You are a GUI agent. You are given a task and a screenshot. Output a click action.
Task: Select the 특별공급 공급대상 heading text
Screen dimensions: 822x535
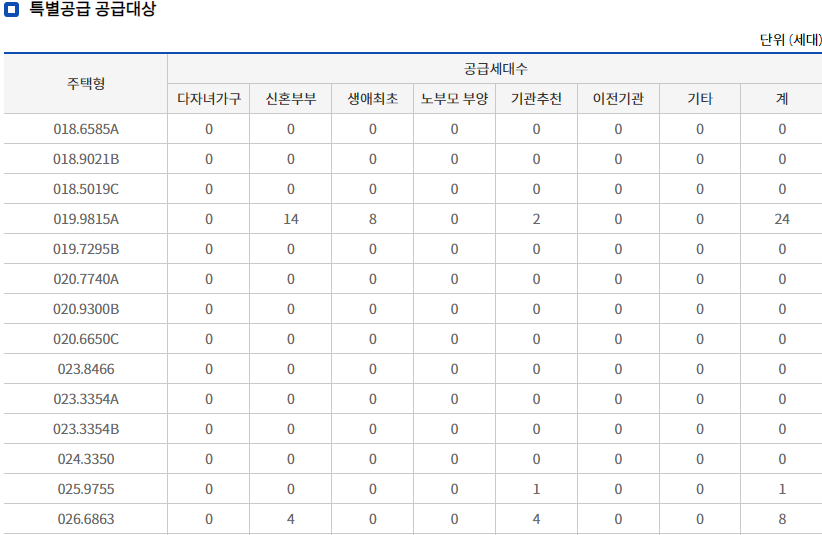point(92,8)
